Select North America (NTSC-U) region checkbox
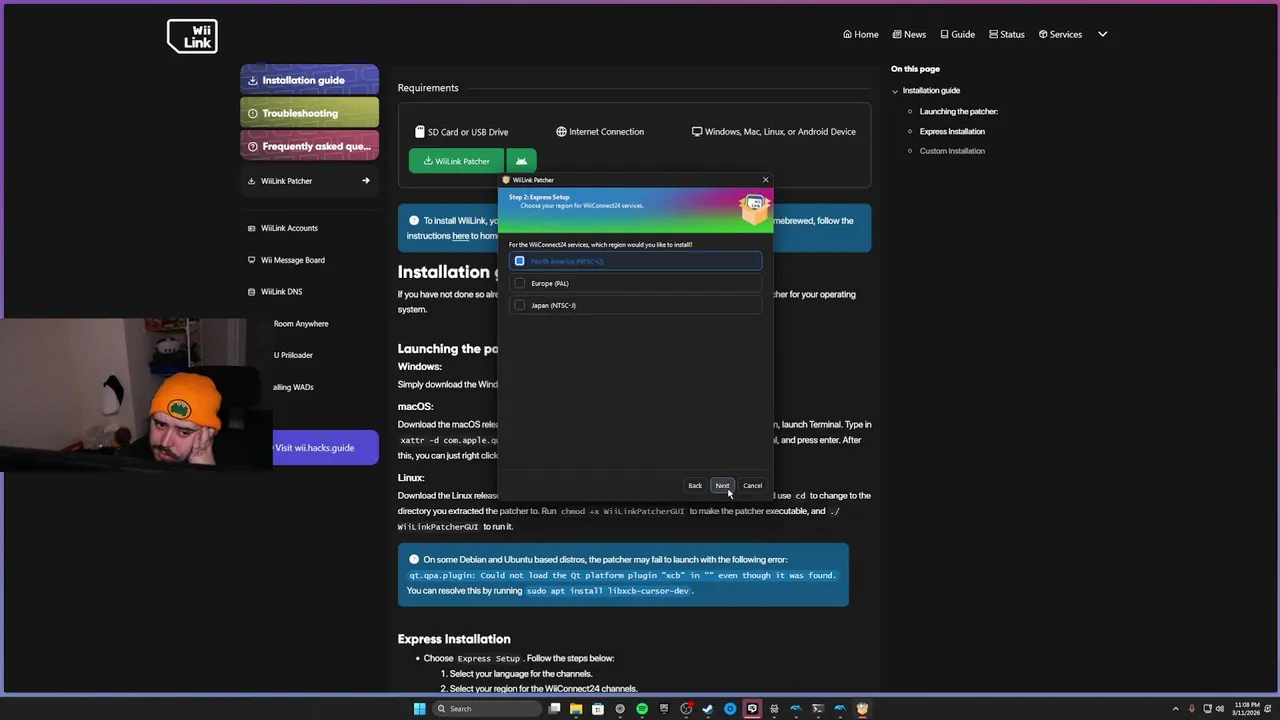1280x720 pixels. (519, 261)
